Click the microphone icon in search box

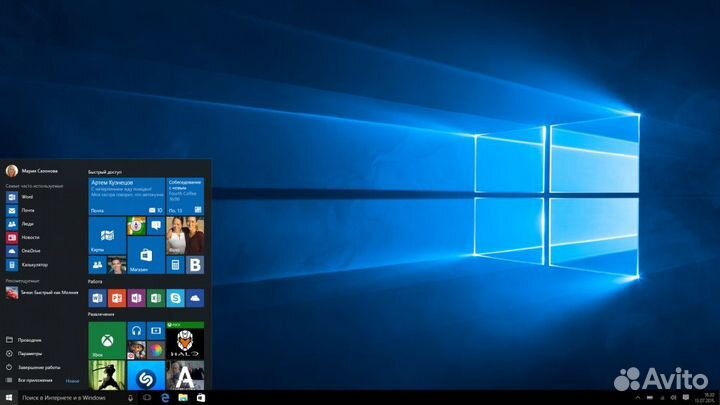click(x=130, y=398)
